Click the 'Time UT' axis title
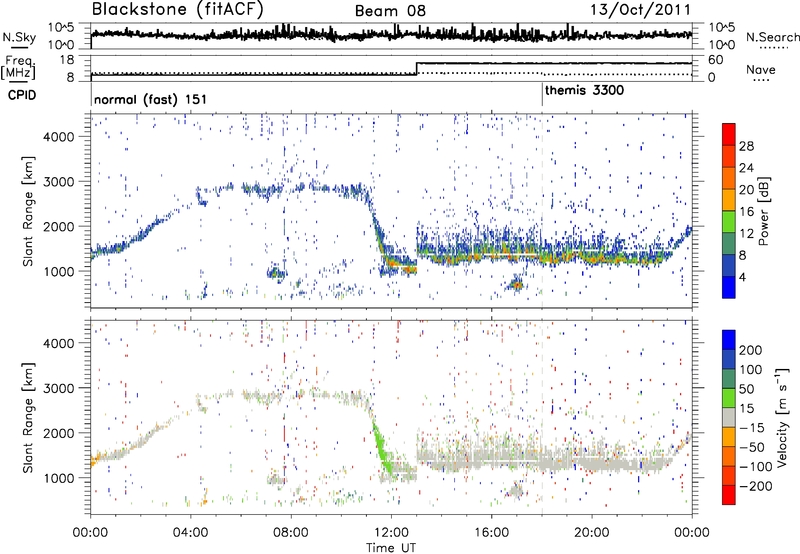Screen dimensions: 800x554 391,548
